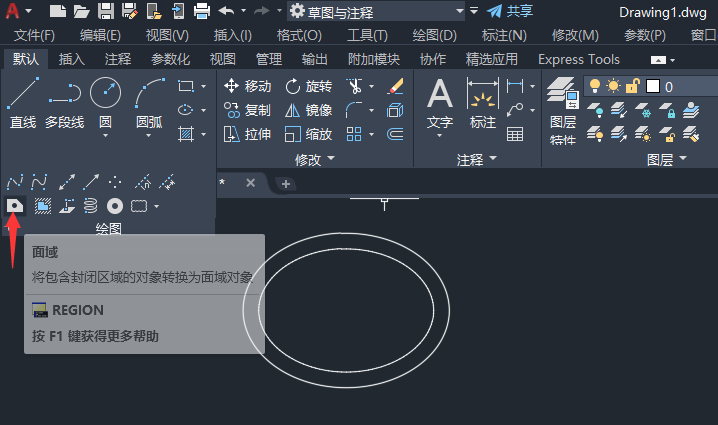718x425 pixels.
Task: Select the Wipeout icon
Action: coord(43,206)
